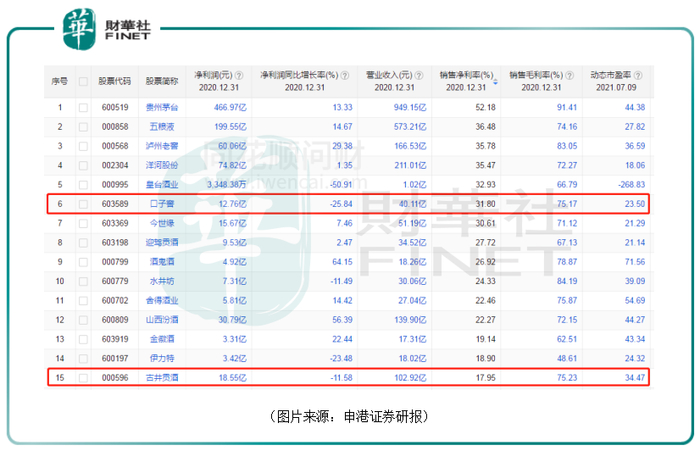700x452 pixels.
Task: Select net profit value 199.55亿
Action: 230,127
